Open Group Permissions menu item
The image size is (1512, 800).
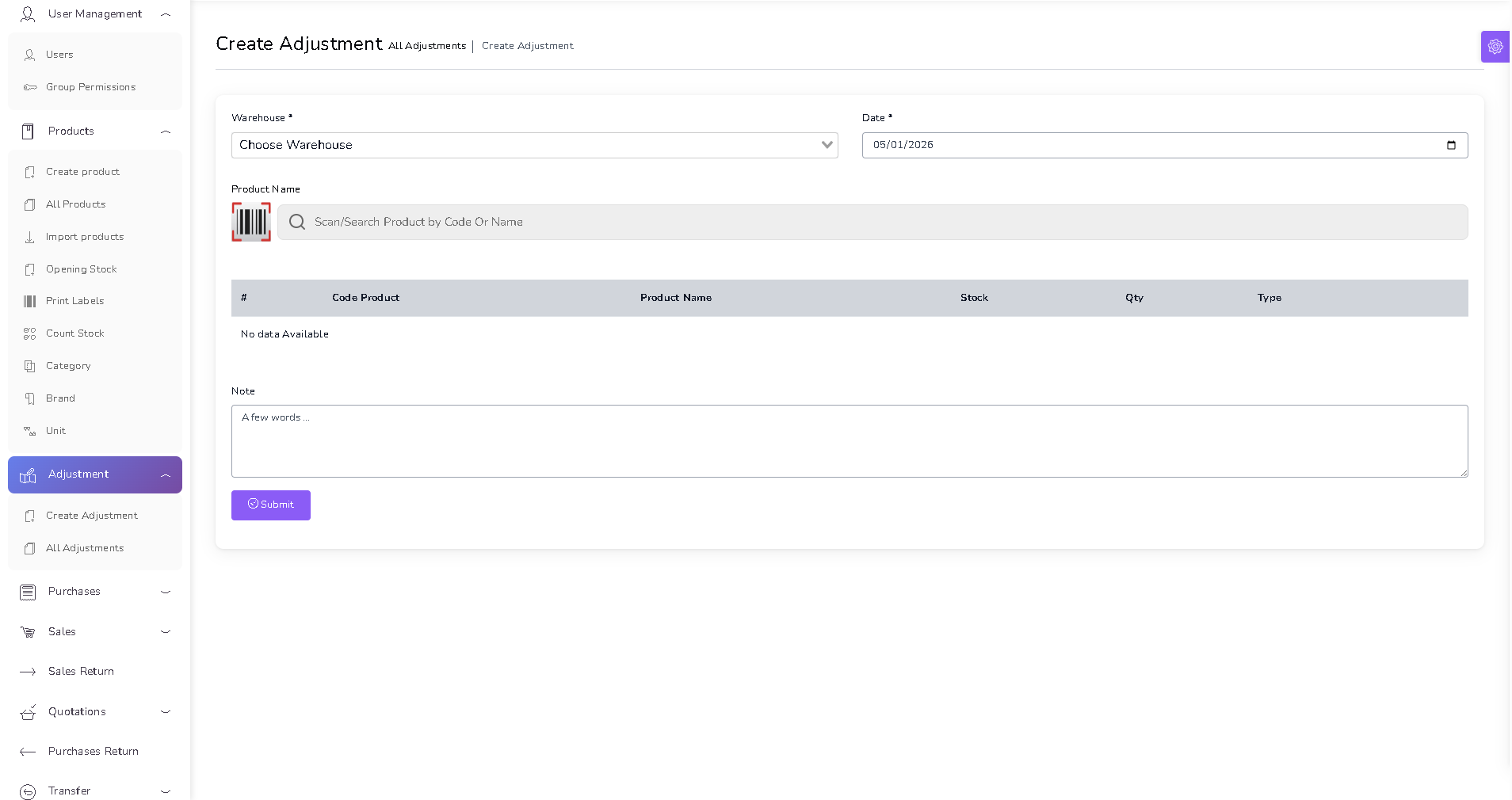coord(90,87)
